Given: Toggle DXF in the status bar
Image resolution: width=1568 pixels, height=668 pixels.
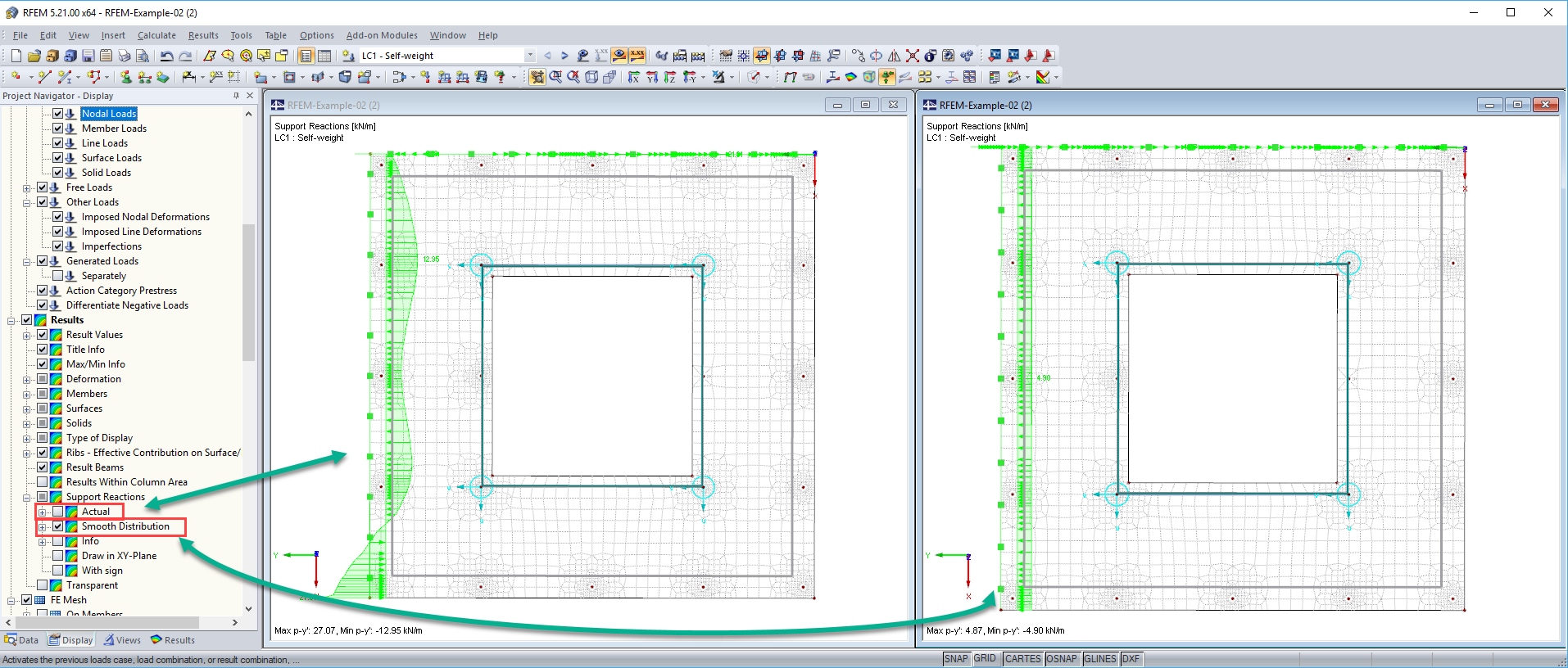Looking at the screenshot, I should click(1131, 659).
